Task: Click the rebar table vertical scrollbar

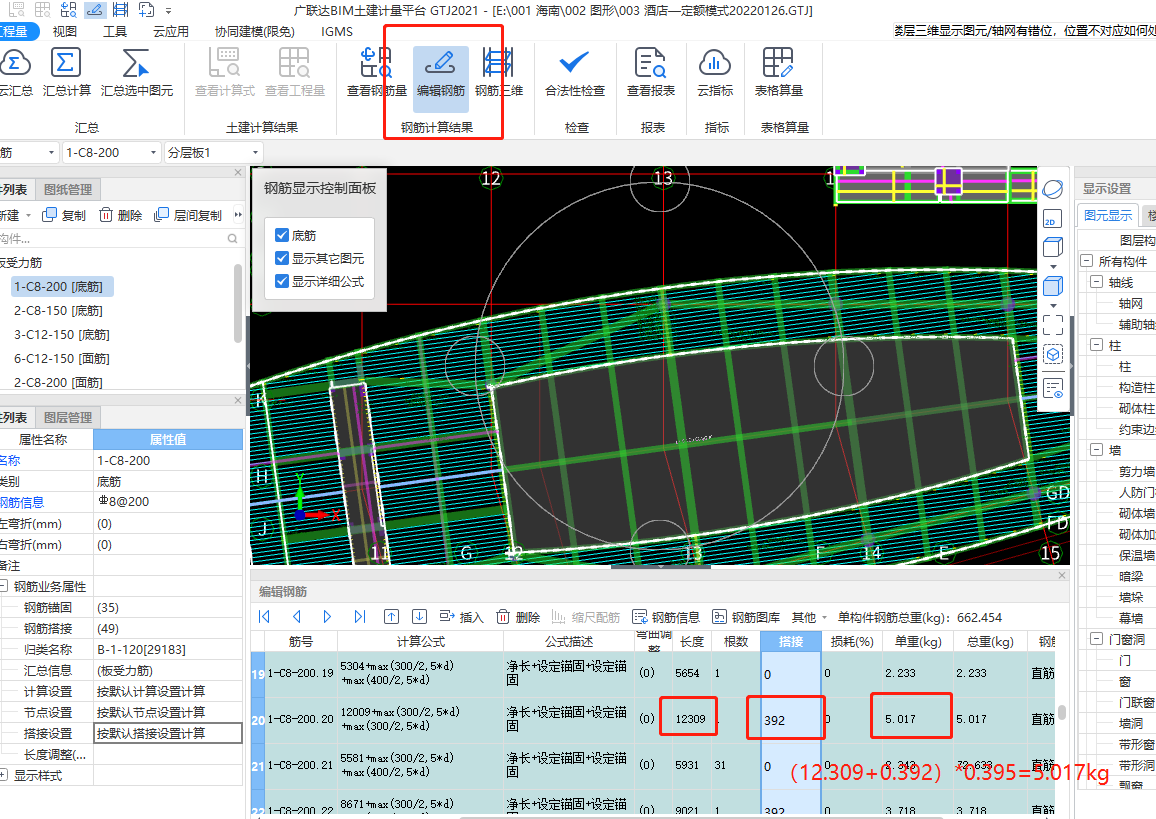Action: coord(1062,712)
